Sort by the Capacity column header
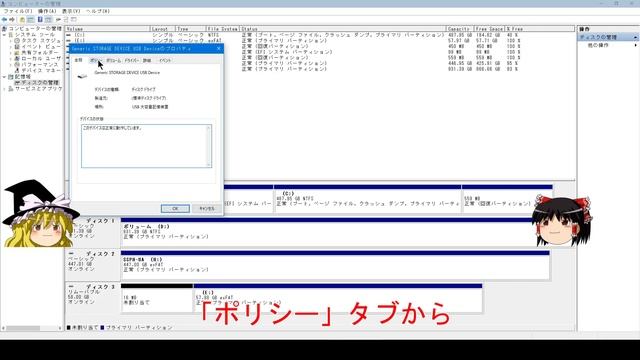640x360 pixels. tap(460, 29)
